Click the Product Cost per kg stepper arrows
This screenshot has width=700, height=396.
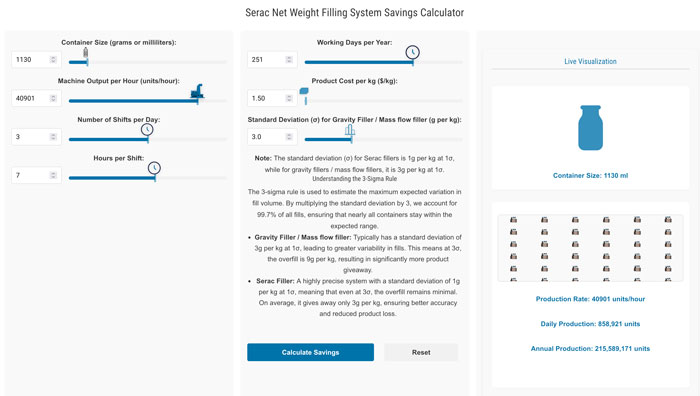pos(289,98)
